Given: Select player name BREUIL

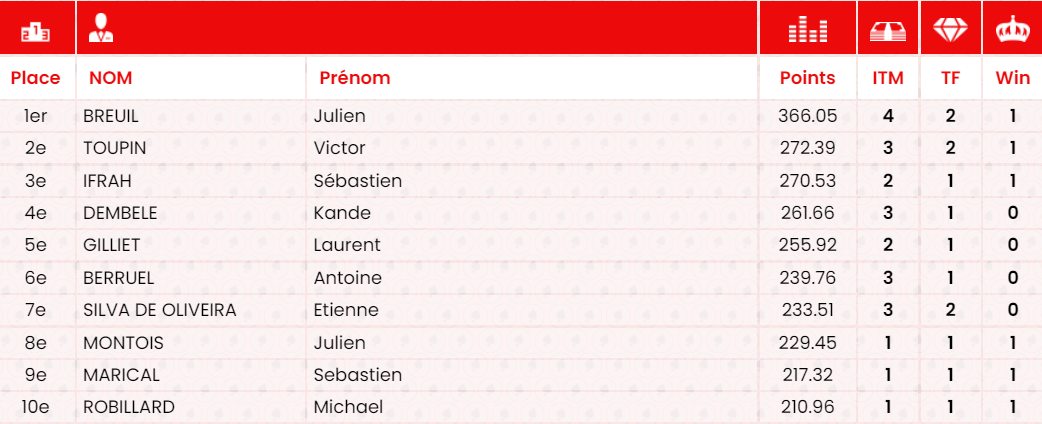Looking at the screenshot, I should pyautogui.click(x=114, y=116).
